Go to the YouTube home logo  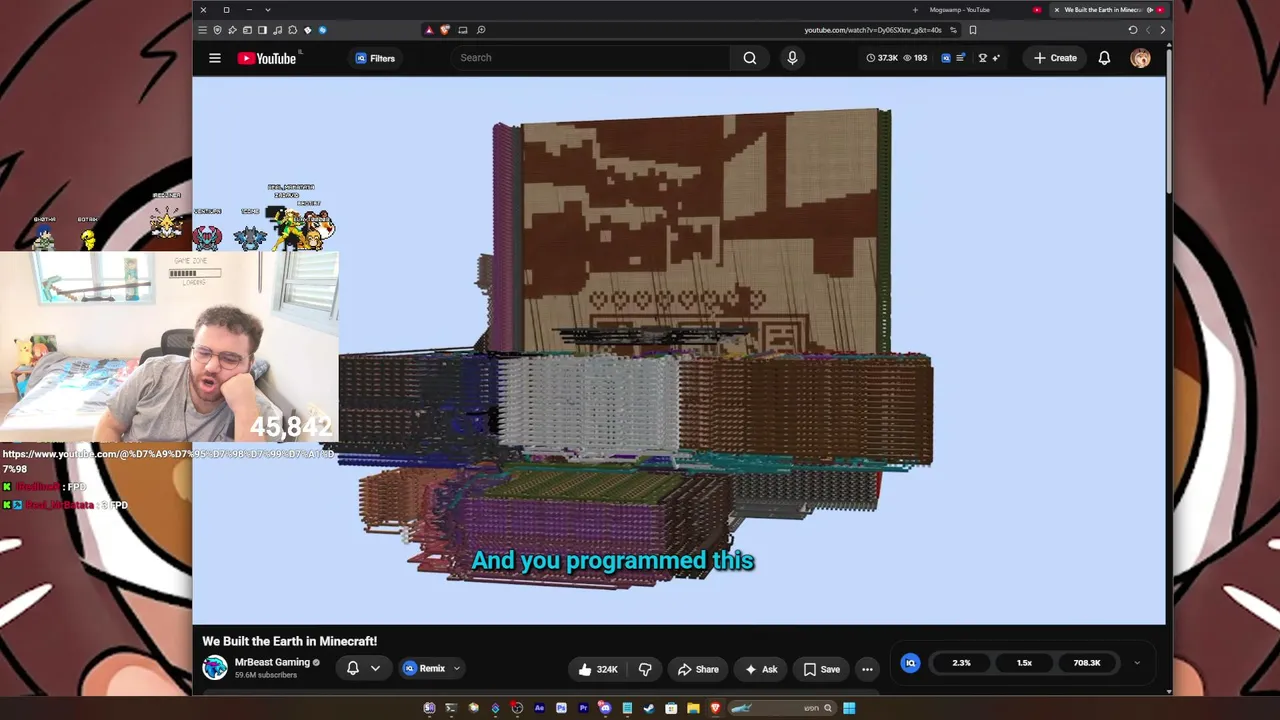[x=267, y=58]
